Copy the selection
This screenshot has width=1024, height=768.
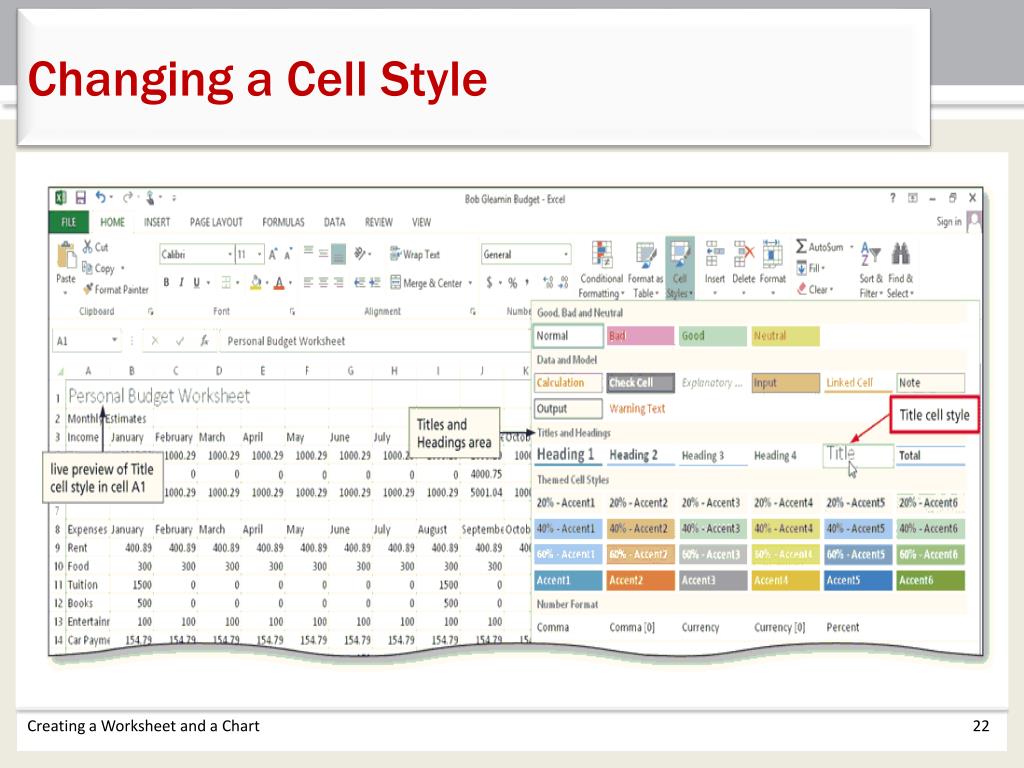(99, 268)
